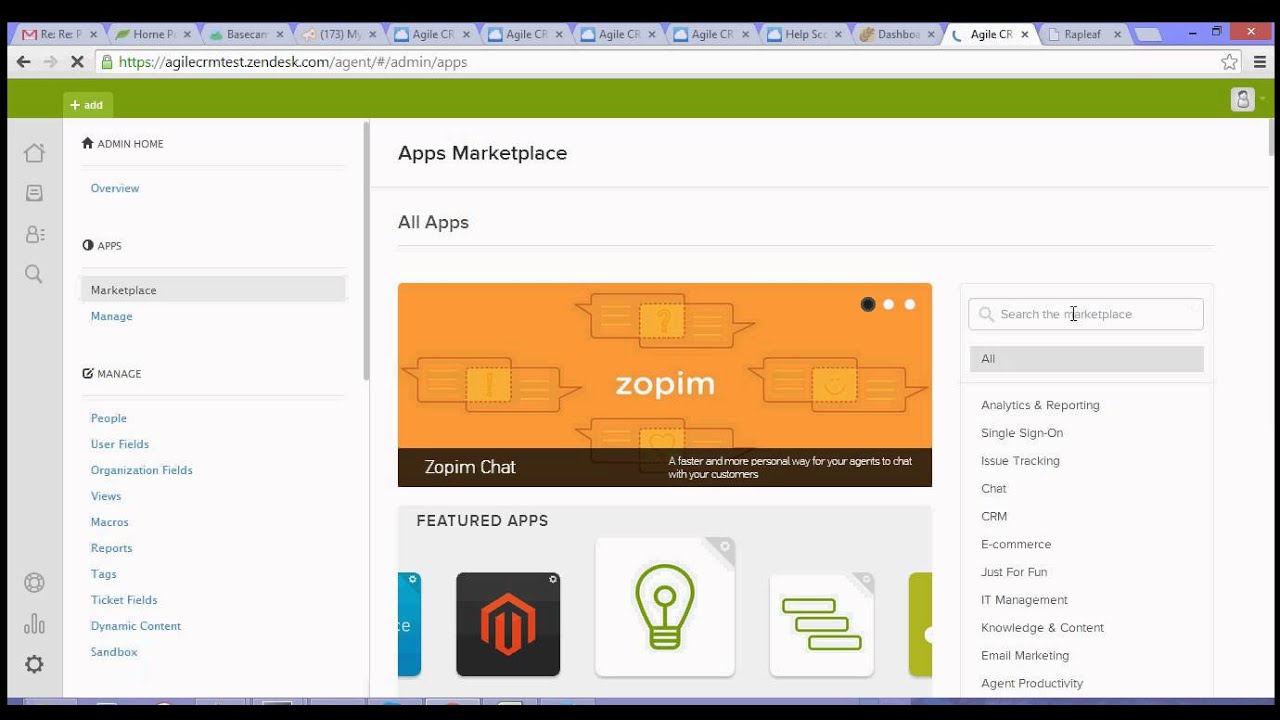Image resolution: width=1280 pixels, height=720 pixels.
Task: Filter by Knowledge & Content category
Action: tap(1042, 628)
